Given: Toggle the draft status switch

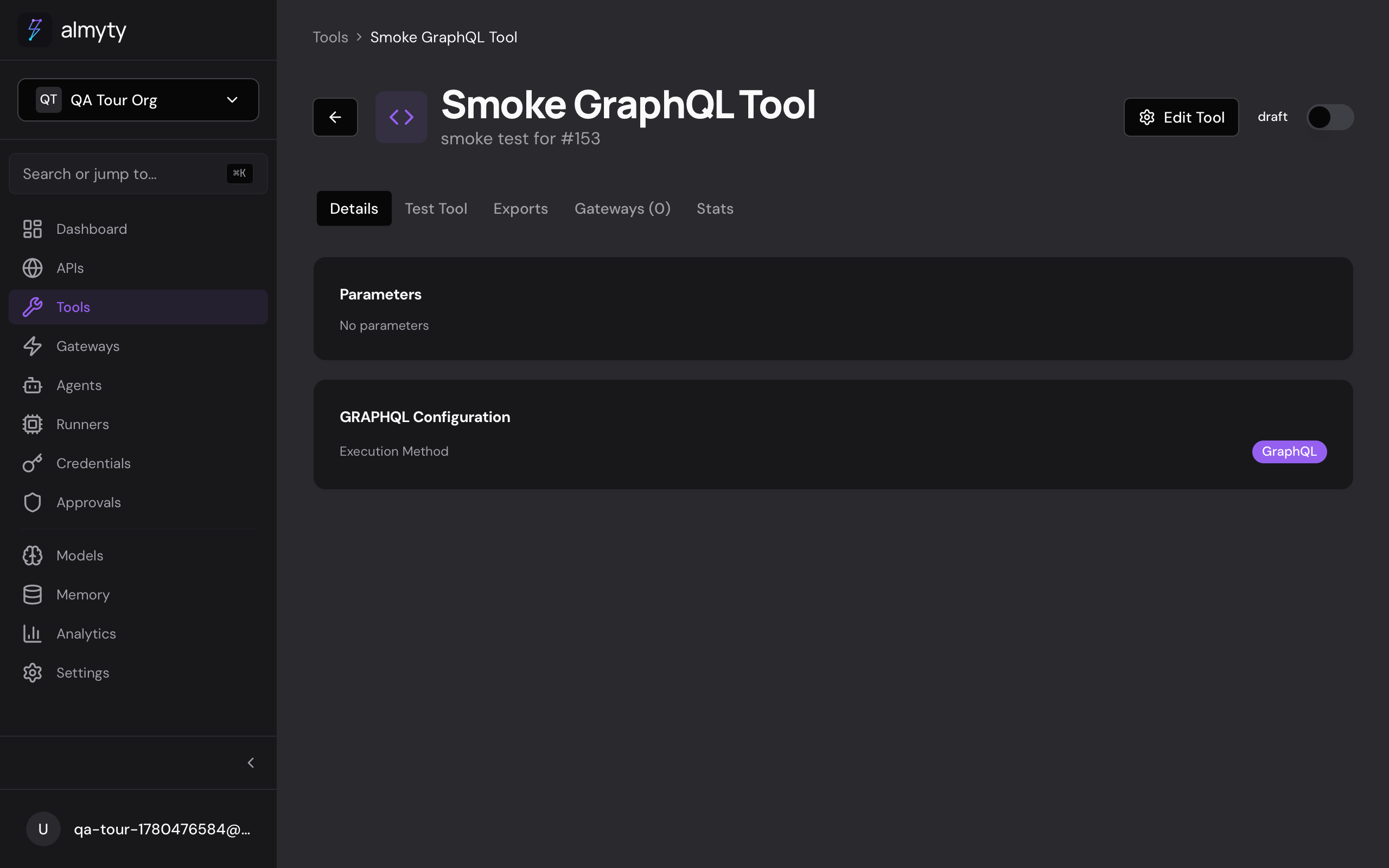Looking at the screenshot, I should point(1330,117).
